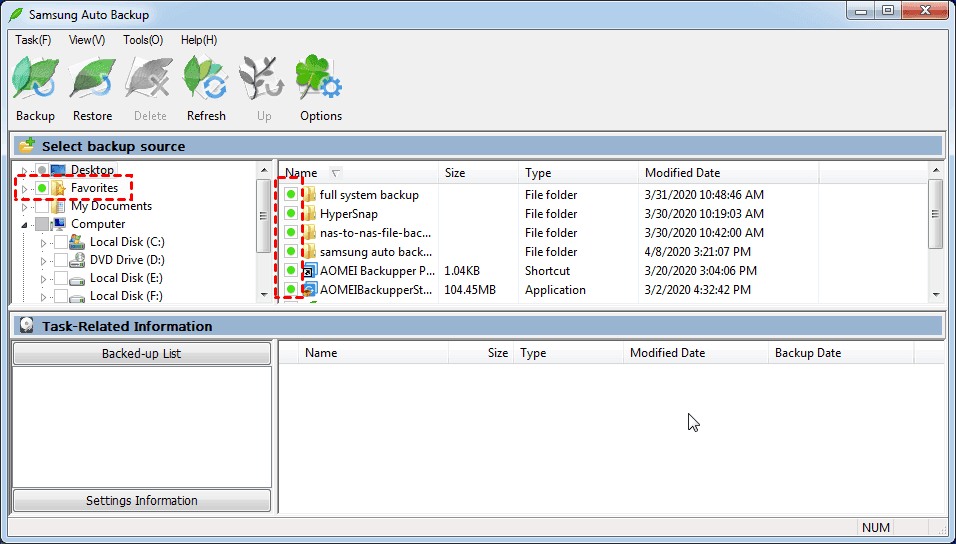Image resolution: width=956 pixels, height=544 pixels.
Task: Click down arrow of tree pane scrollbar
Action: [264, 295]
